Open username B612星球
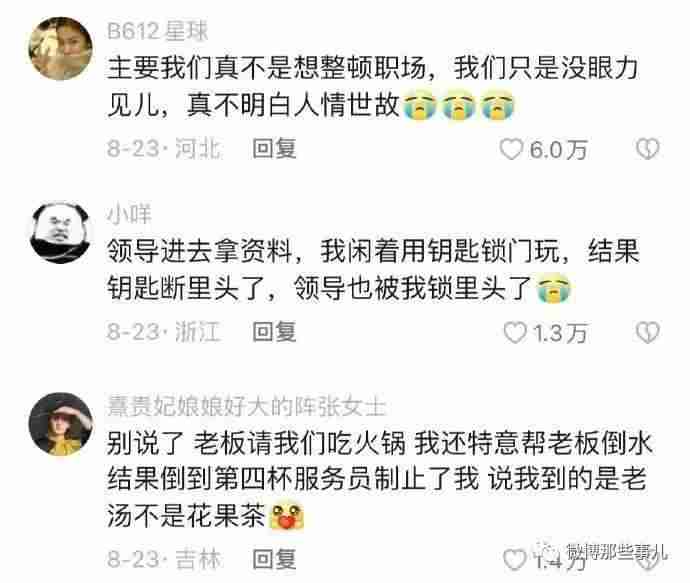This screenshot has height=583, width=690. point(158,31)
